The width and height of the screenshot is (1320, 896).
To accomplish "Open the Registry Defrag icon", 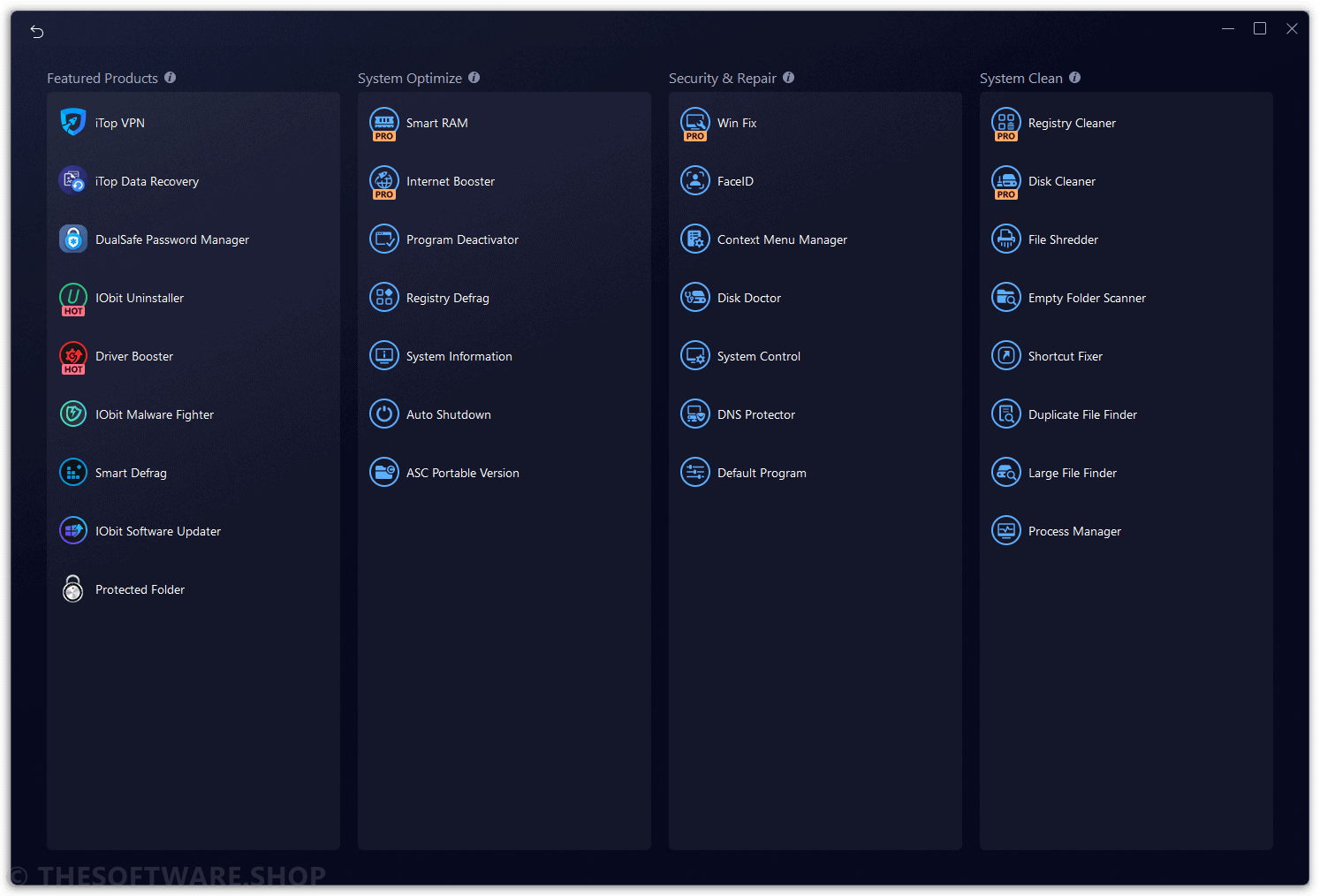I will coord(384,297).
